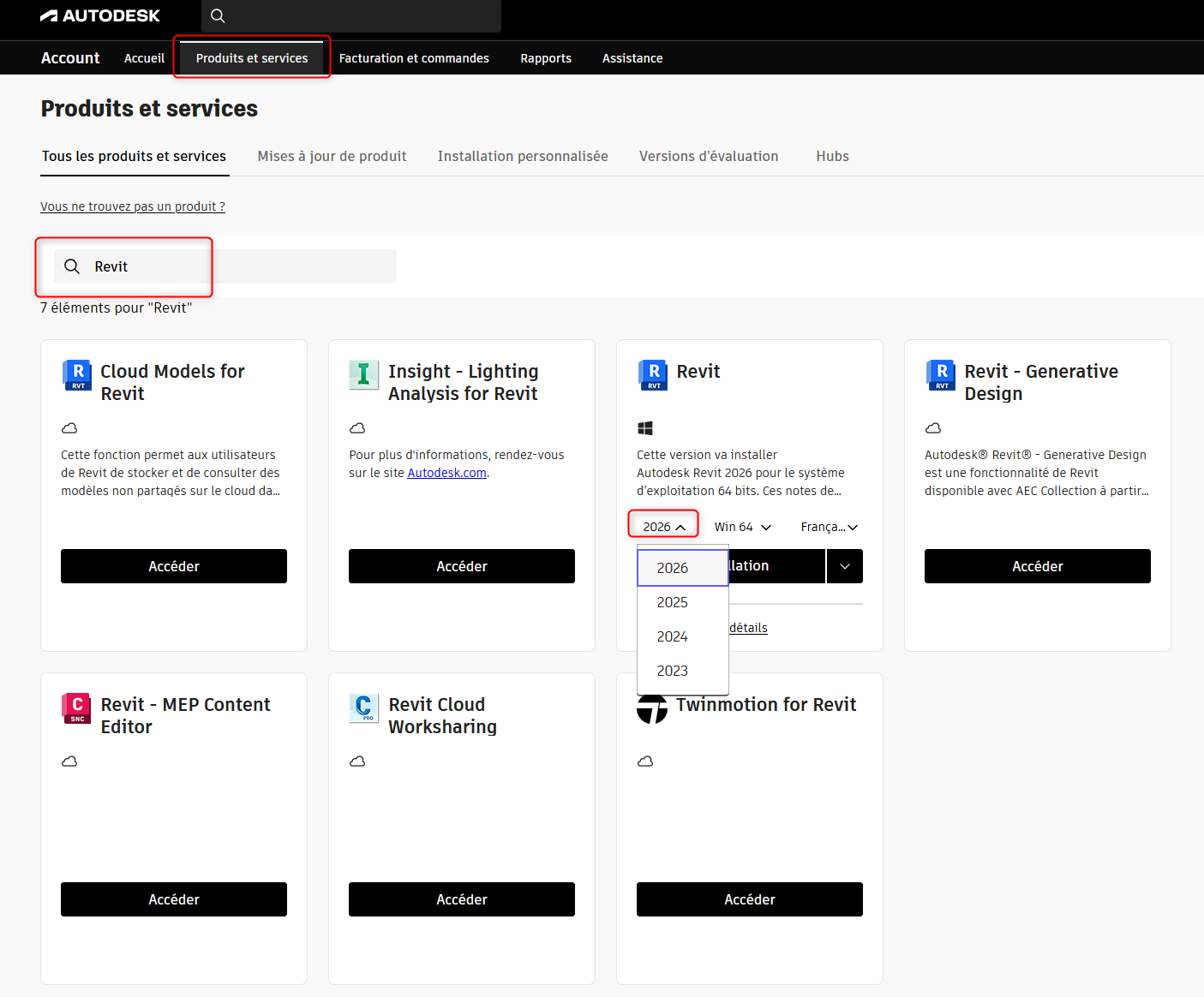Click the Revit MEP Content Editor icon
Image resolution: width=1204 pixels, height=997 pixels.
[76, 707]
